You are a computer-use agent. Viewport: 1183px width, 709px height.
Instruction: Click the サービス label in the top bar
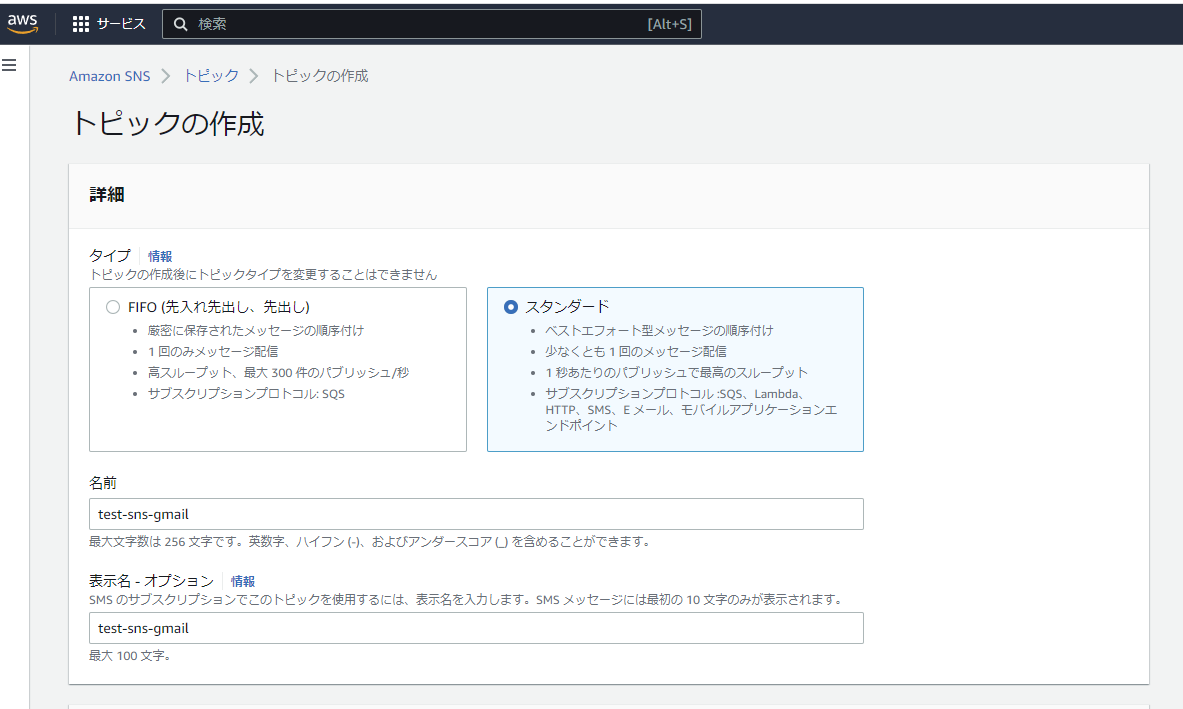121,24
